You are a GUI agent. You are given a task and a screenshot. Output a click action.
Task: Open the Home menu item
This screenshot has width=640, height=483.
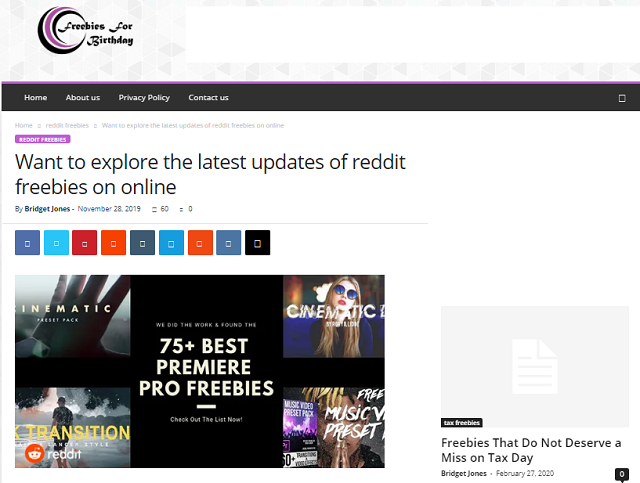click(x=36, y=98)
